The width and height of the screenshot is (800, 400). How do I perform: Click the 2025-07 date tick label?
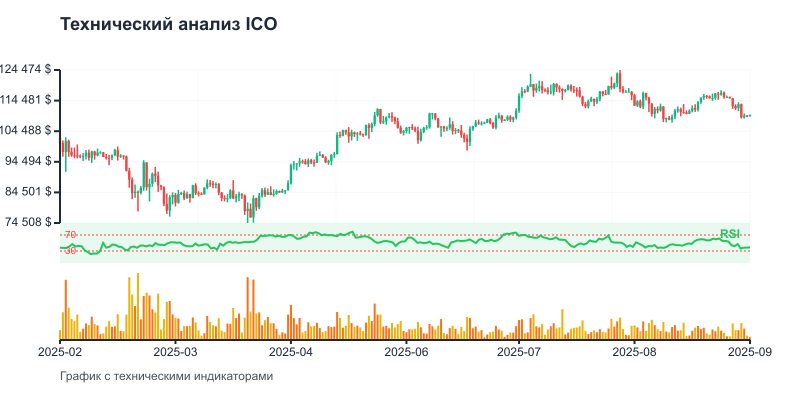[520, 352]
